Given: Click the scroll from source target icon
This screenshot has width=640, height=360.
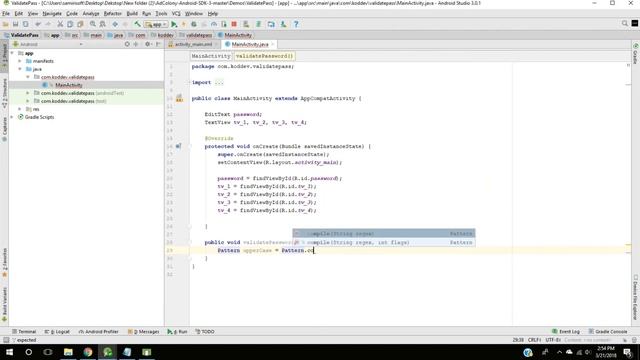Looking at the screenshot, I should [127, 44].
